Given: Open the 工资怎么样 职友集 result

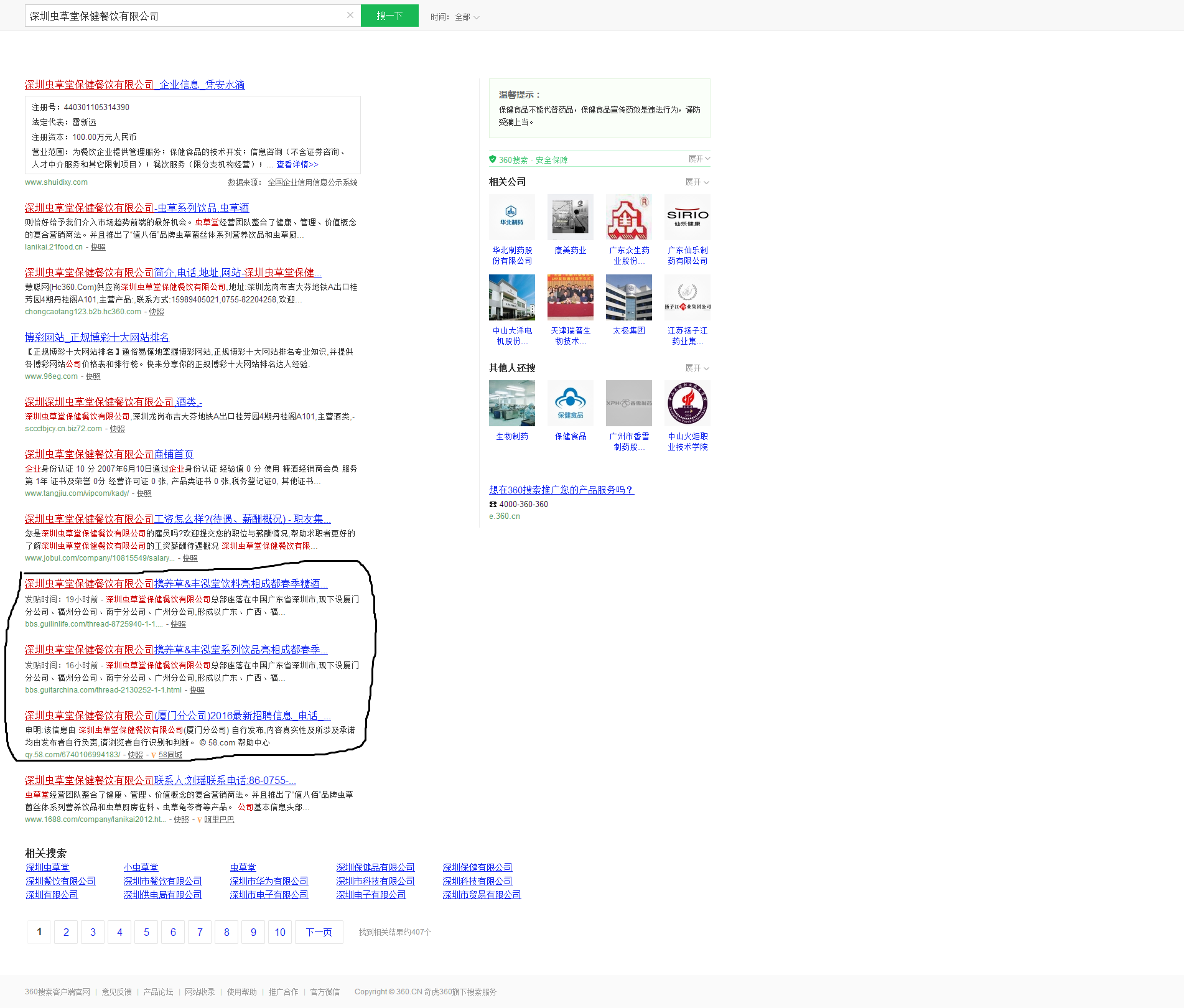Looking at the screenshot, I should (x=177, y=519).
